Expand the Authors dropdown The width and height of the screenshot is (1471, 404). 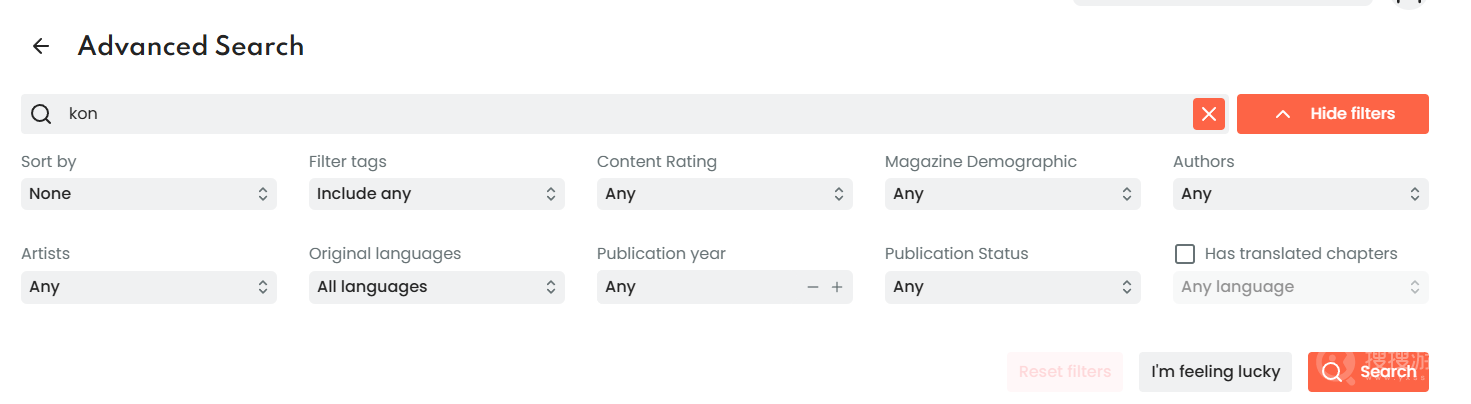click(1301, 194)
